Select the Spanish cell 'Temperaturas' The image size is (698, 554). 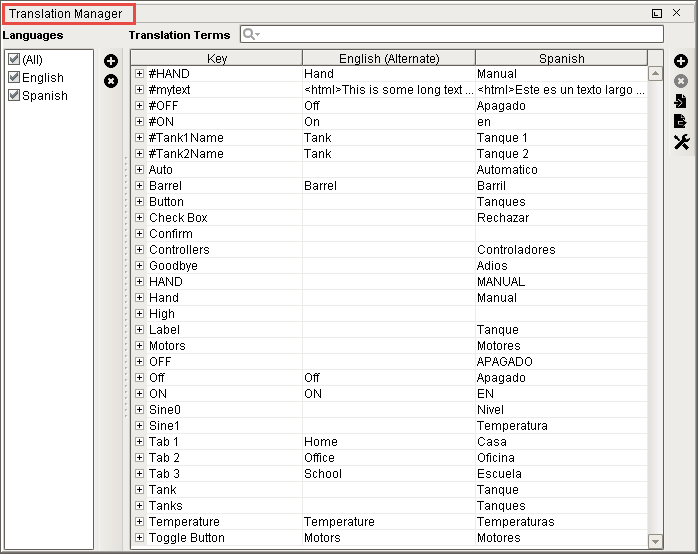click(x=561, y=522)
